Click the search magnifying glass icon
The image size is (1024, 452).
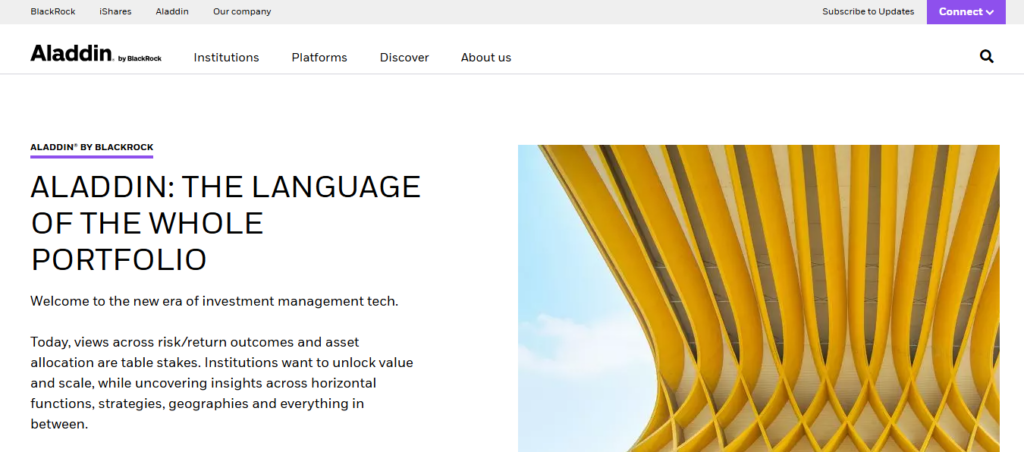coord(986,57)
